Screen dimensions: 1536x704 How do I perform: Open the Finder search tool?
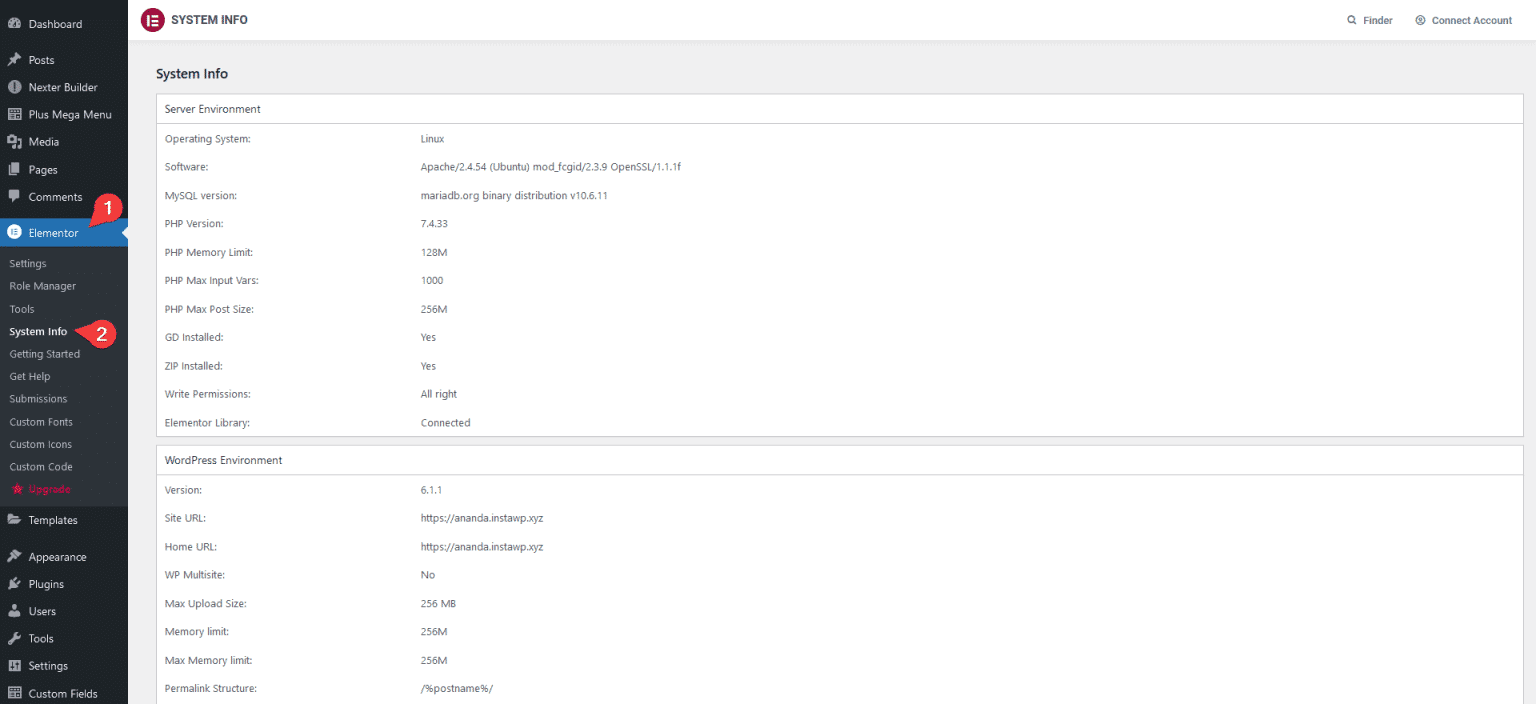tap(1369, 20)
